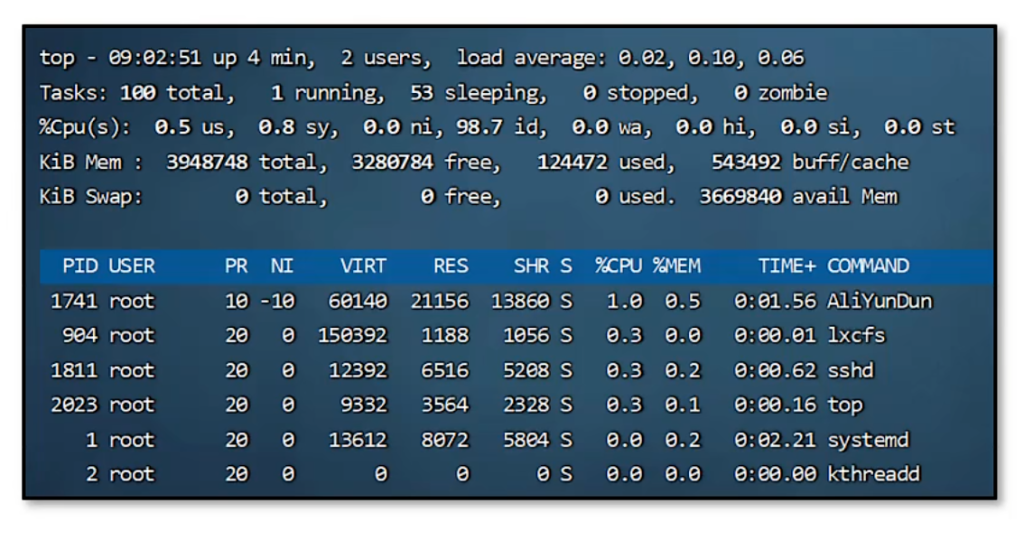The image size is (1024, 550).
Task: Click the Tasks 100 total count
Action: pyautogui.click(x=138, y=93)
